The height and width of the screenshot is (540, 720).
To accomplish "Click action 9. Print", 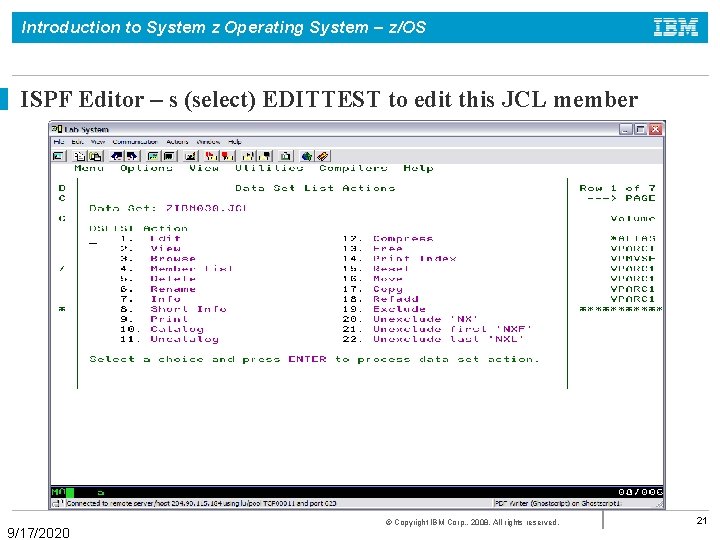I will pyautogui.click(x=154, y=319).
